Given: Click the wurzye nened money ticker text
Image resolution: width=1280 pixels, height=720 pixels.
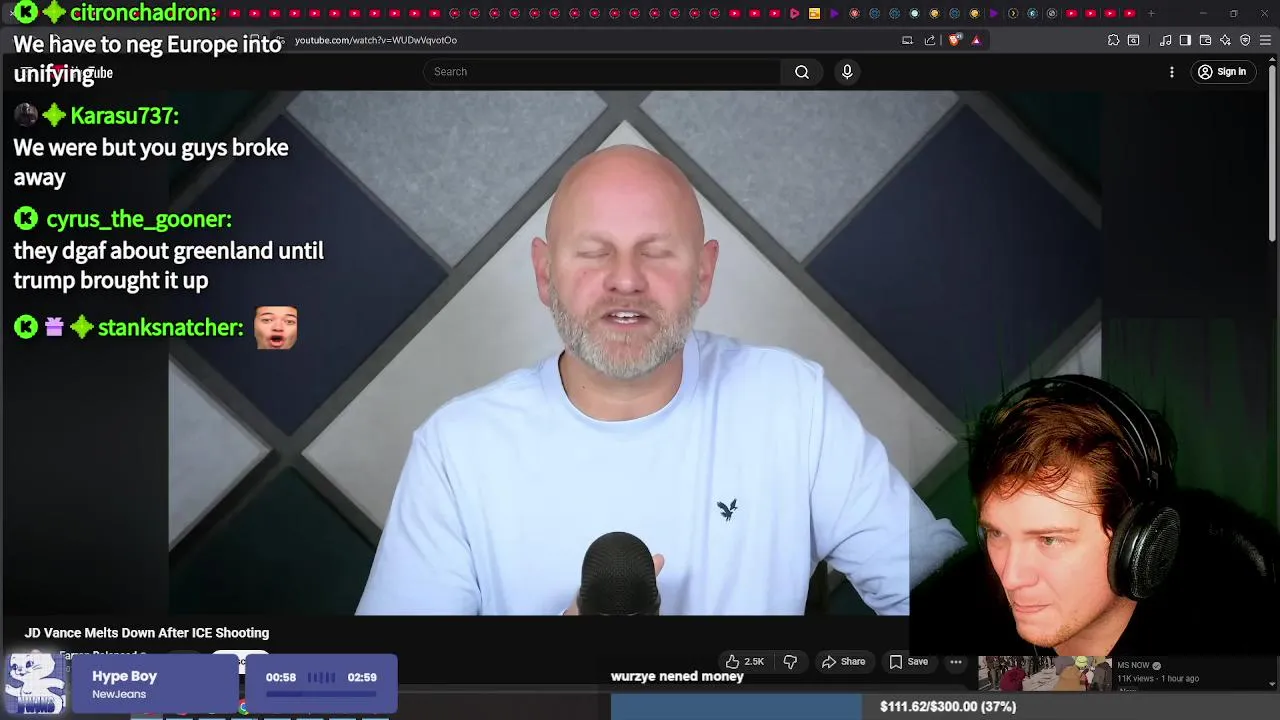Looking at the screenshot, I should (x=677, y=676).
